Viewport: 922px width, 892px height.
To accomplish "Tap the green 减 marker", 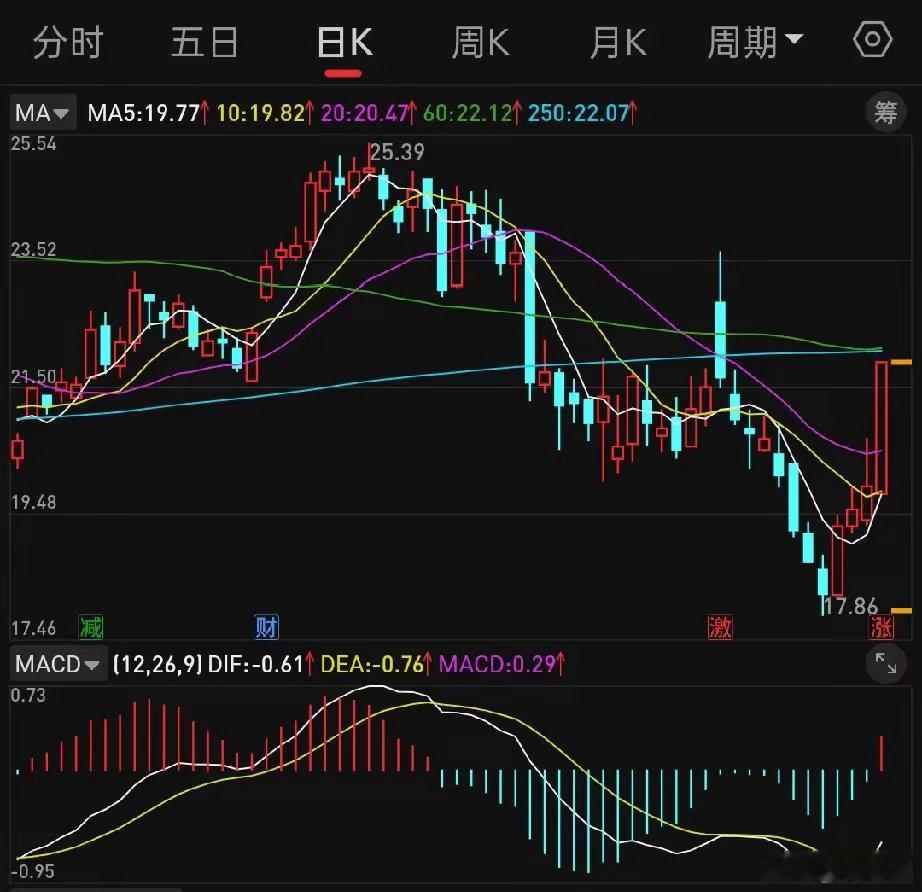I will click(x=91, y=627).
